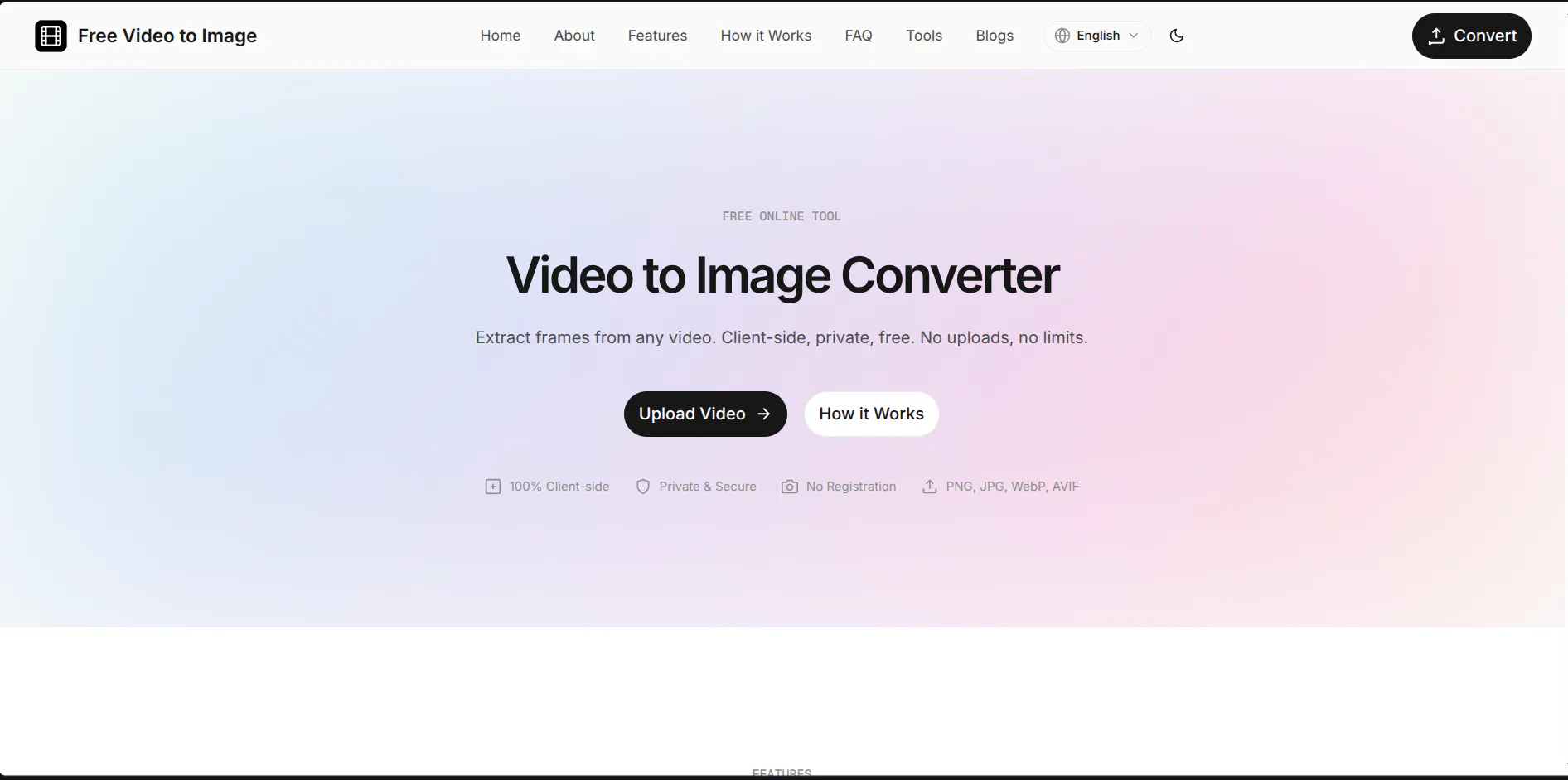This screenshot has height=780, width=1568.
Task: Open the Free Video to Image brand link
Action: (x=146, y=36)
